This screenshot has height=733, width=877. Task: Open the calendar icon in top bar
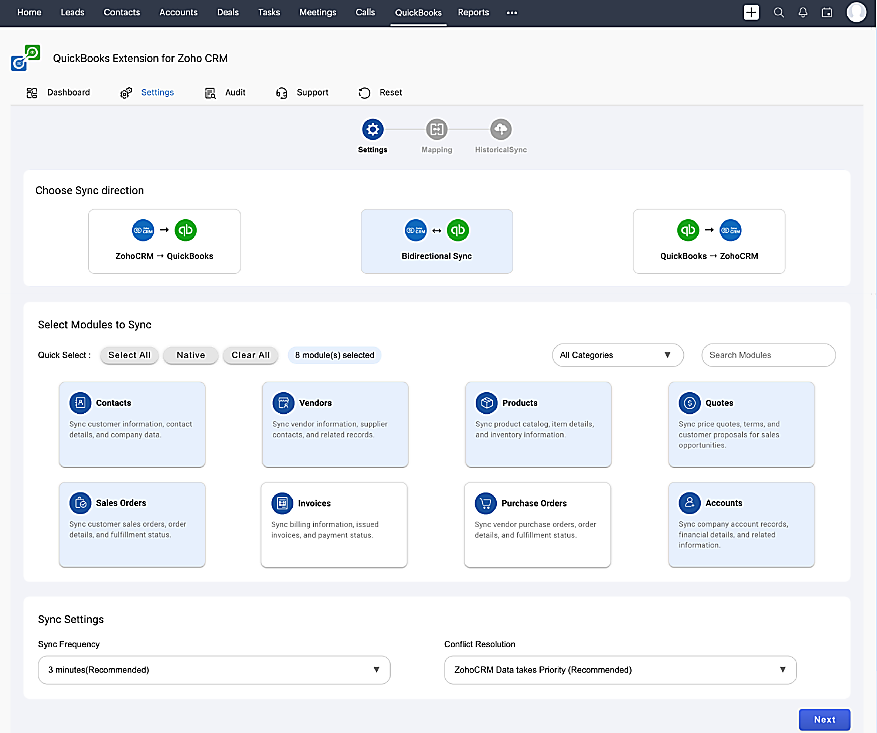point(827,12)
